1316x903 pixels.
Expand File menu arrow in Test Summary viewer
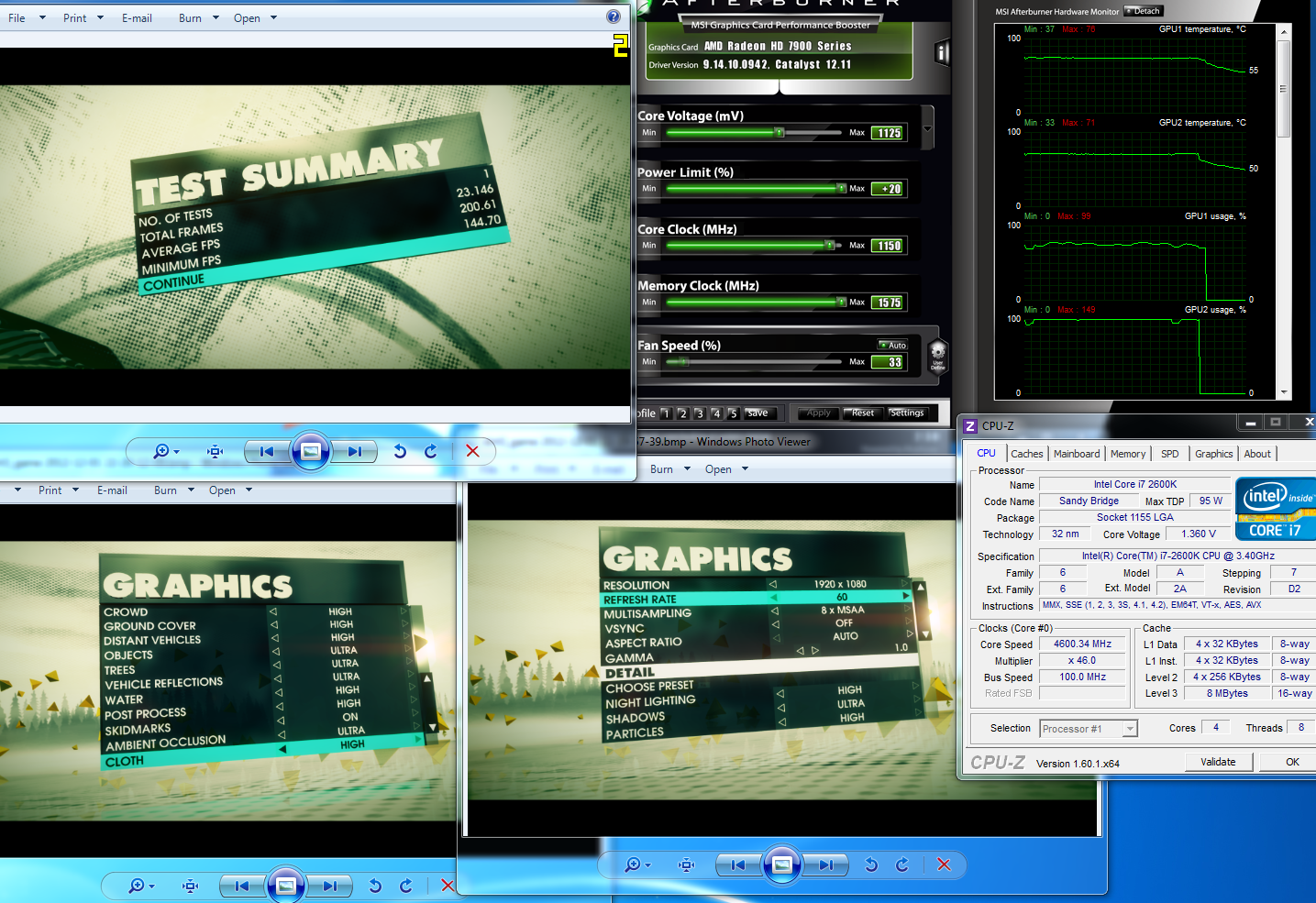[42, 17]
